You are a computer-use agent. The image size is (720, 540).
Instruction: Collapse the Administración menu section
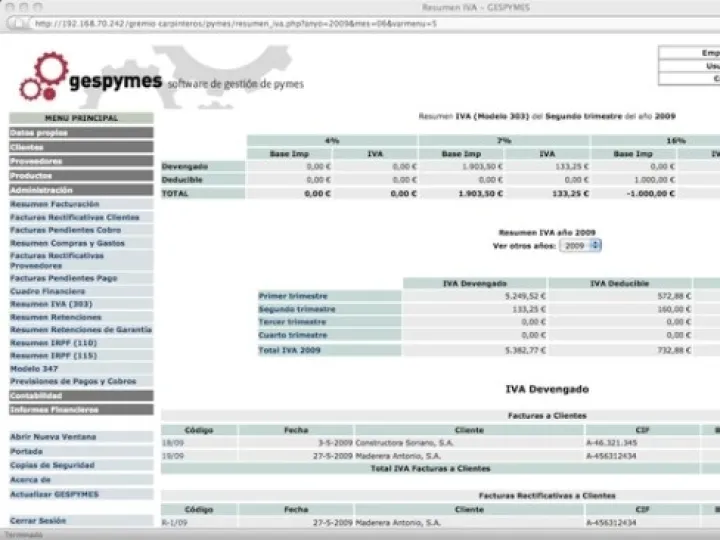(x=42, y=190)
